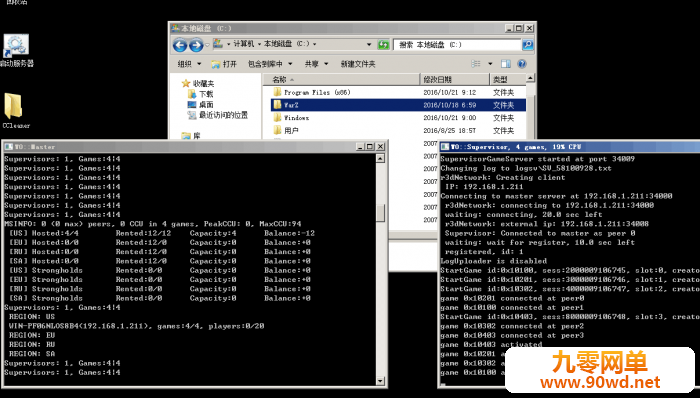Click LogUploader is disabled line in Supervisor
700x398 pixels.
click(493, 261)
